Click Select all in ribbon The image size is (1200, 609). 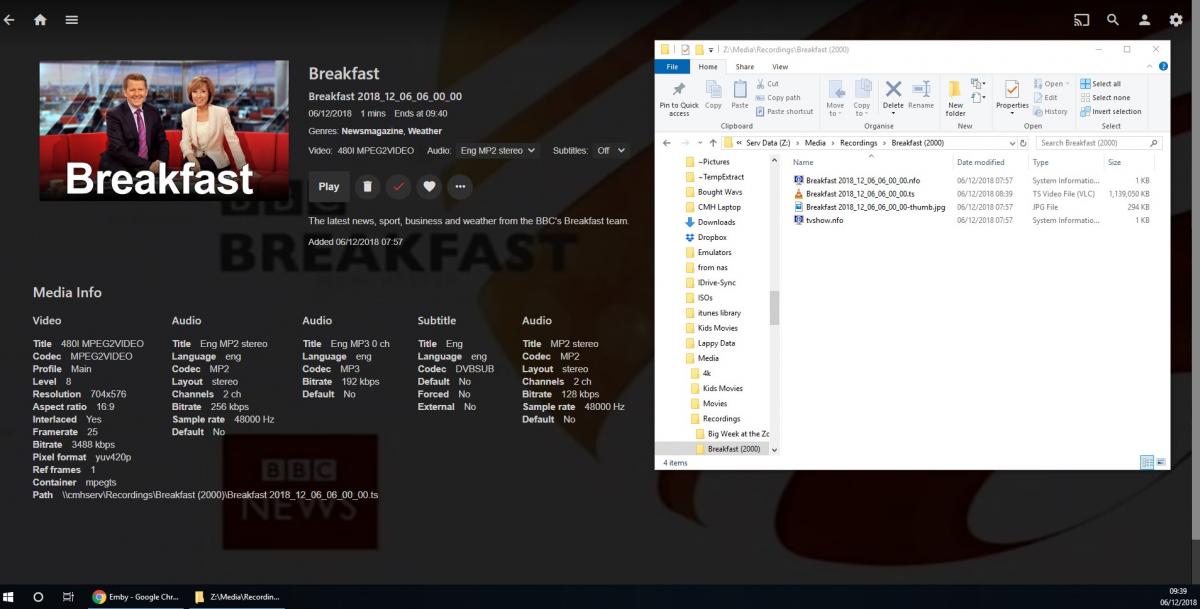[1100, 84]
